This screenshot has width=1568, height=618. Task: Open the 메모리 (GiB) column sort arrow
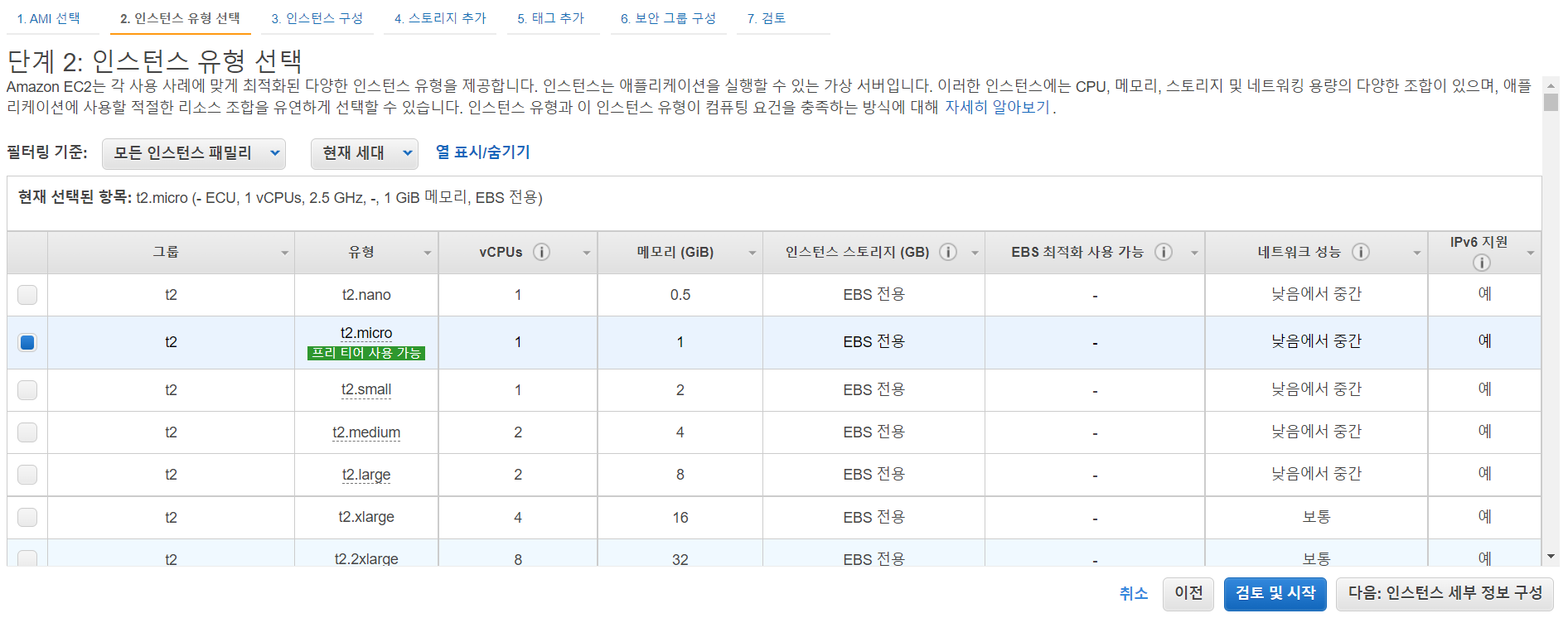pos(753,253)
